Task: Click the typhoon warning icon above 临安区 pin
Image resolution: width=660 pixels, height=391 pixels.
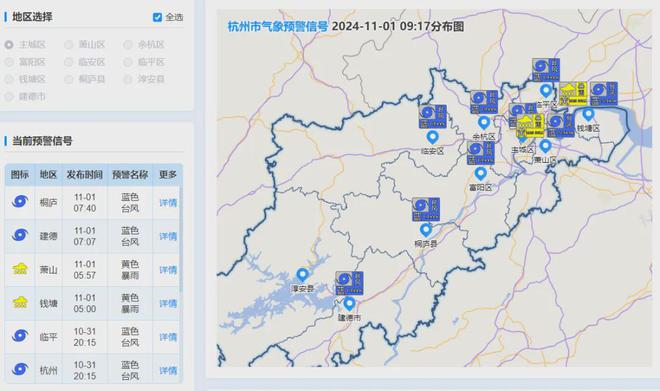Action: (x=432, y=117)
